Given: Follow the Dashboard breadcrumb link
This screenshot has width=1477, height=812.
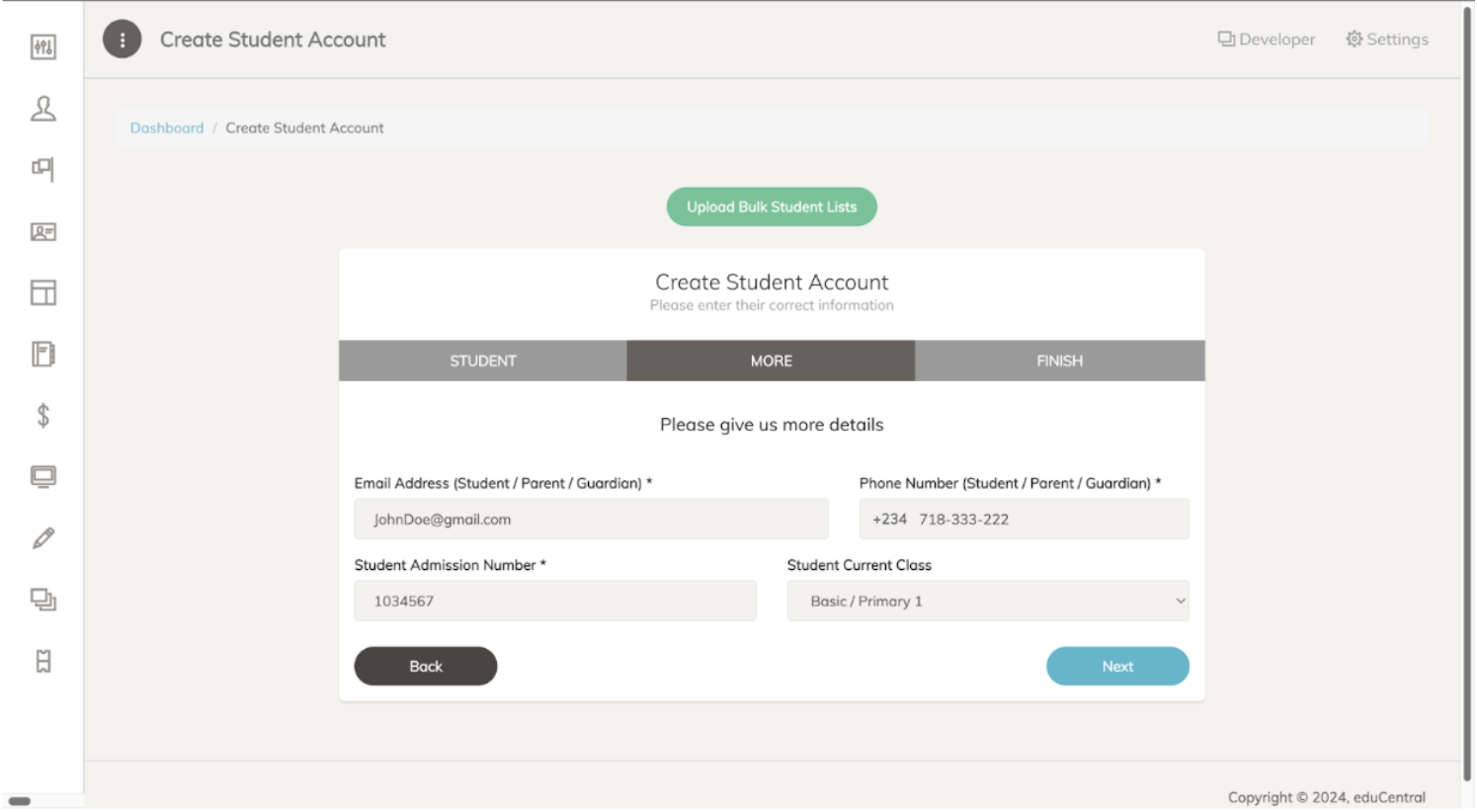Looking at the screenshot, I should click(167, 128).
